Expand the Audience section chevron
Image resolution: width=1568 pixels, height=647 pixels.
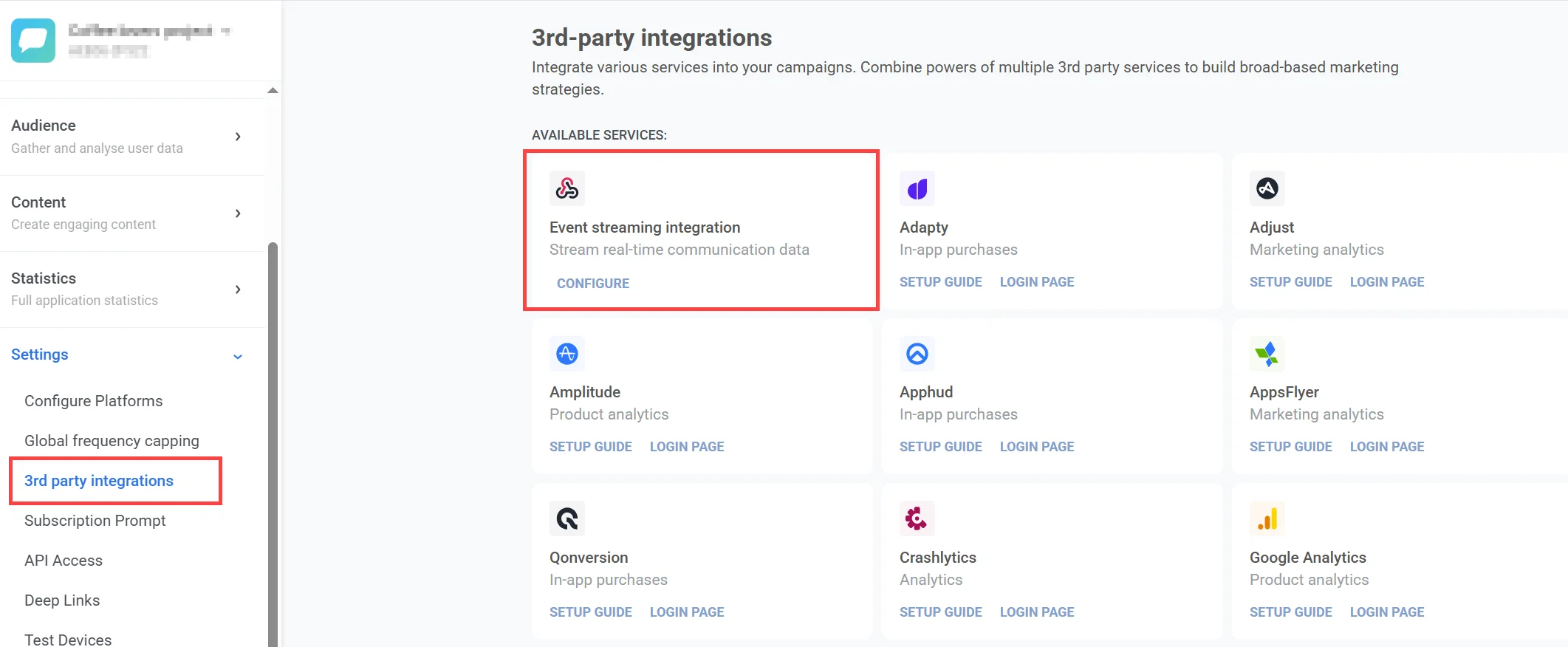[x=238, y=137]
